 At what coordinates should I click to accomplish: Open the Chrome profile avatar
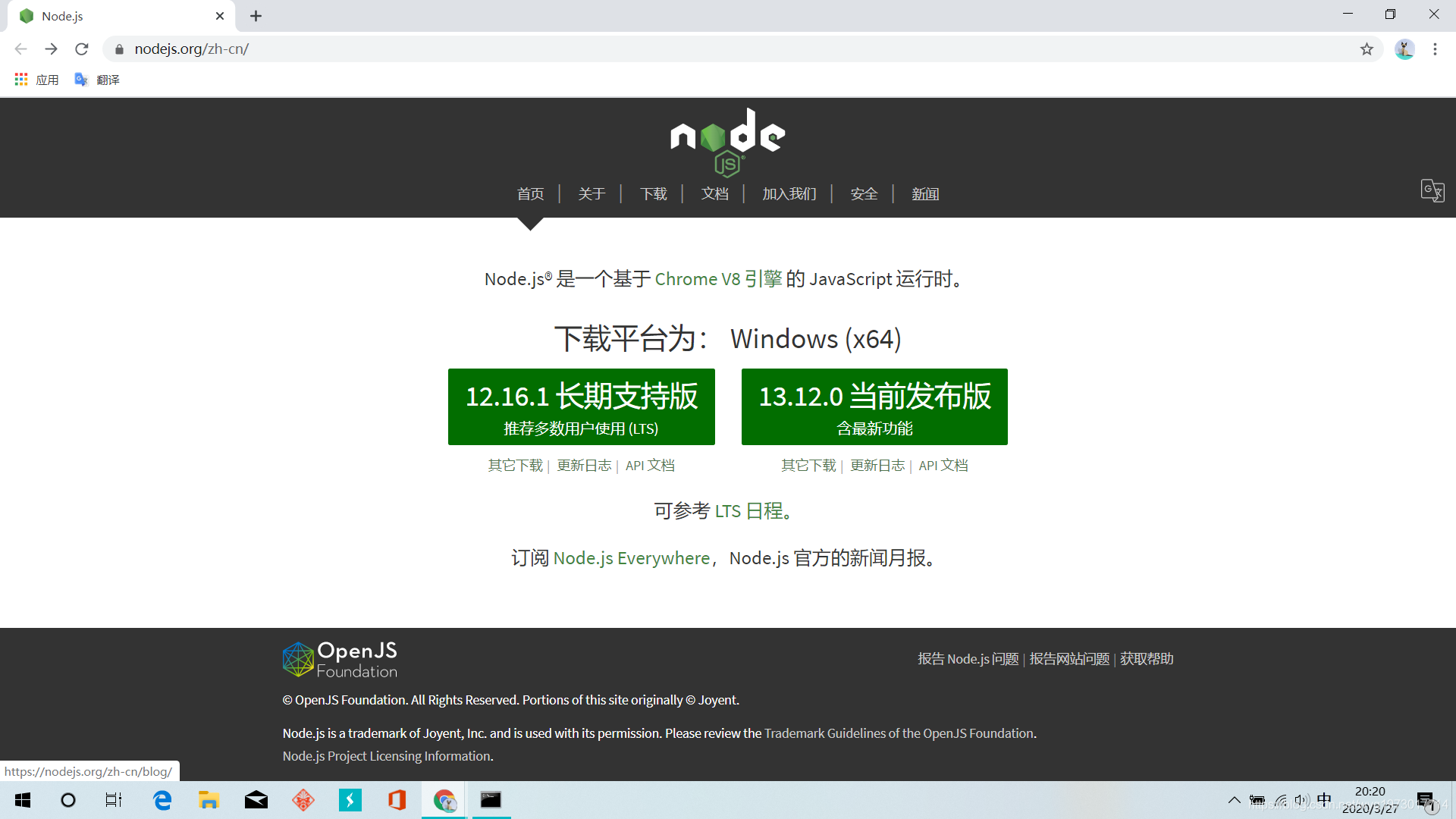(1404, 49)
